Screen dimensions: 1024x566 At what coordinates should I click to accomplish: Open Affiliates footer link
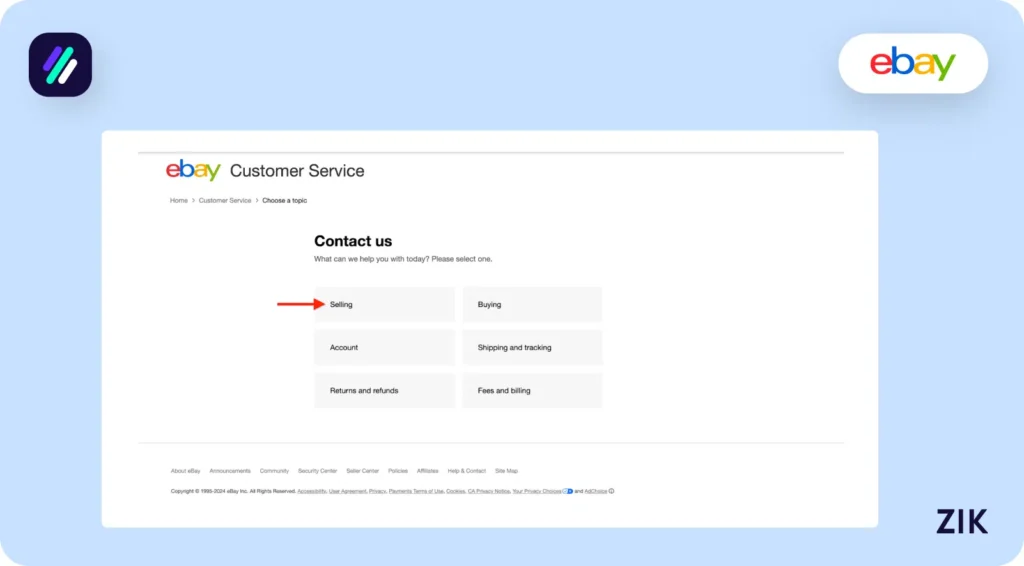[428, 471]
